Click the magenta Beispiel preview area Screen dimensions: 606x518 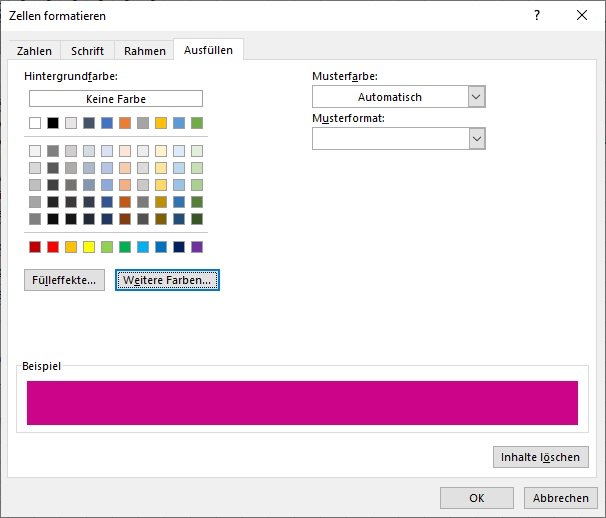tap(302, 402)
